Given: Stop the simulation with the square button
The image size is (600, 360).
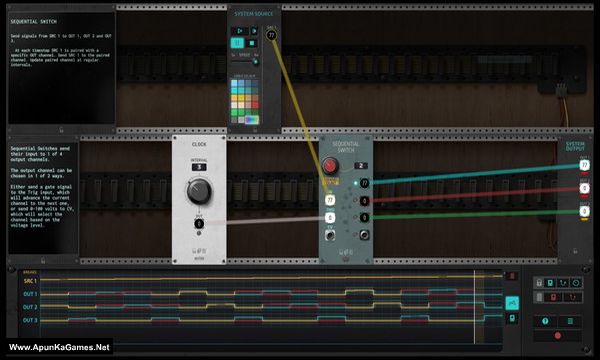Looking at the screenshot, I should (x=251, y=43).
